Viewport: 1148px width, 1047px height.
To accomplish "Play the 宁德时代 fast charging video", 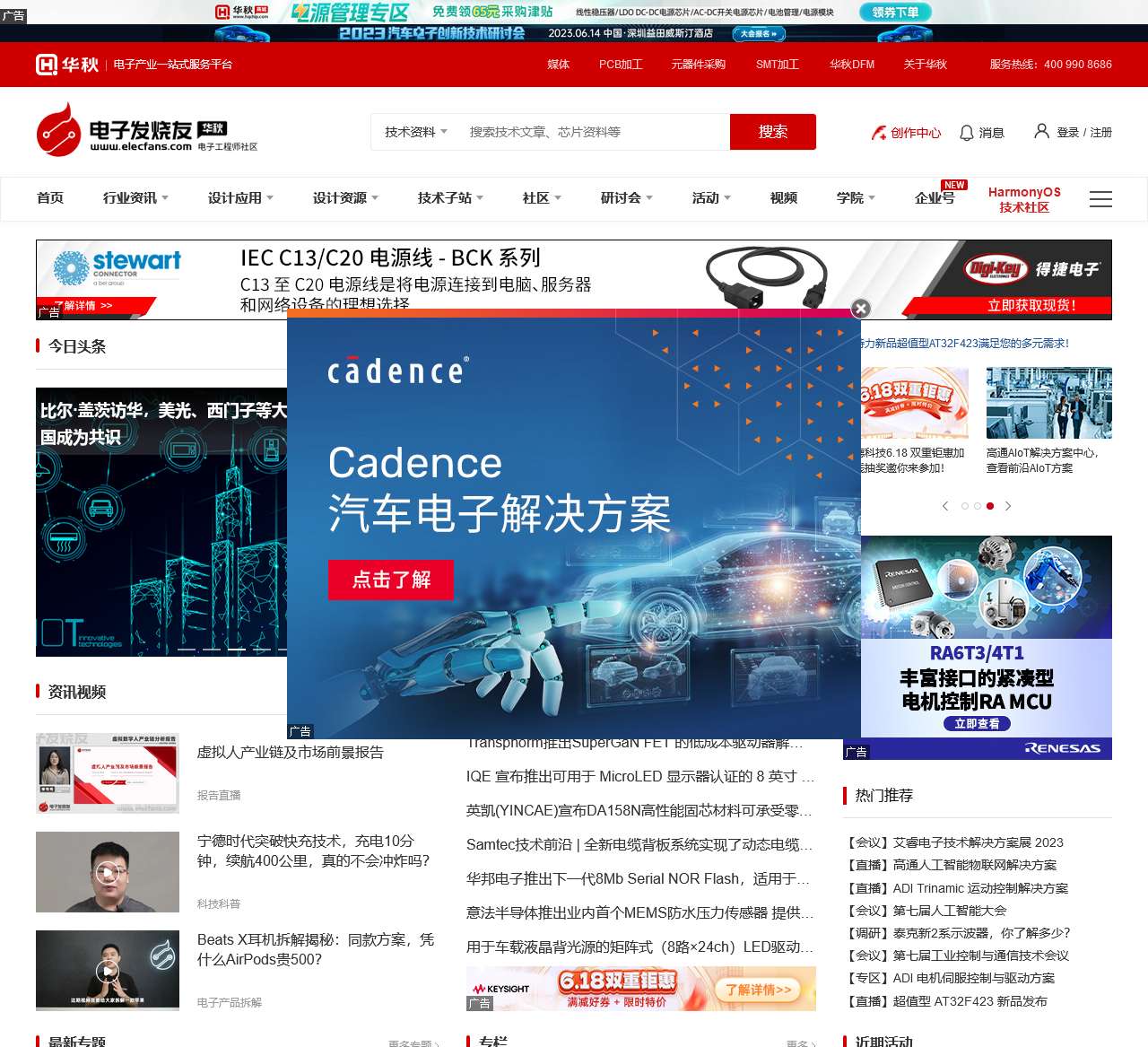I will (108, 872).
